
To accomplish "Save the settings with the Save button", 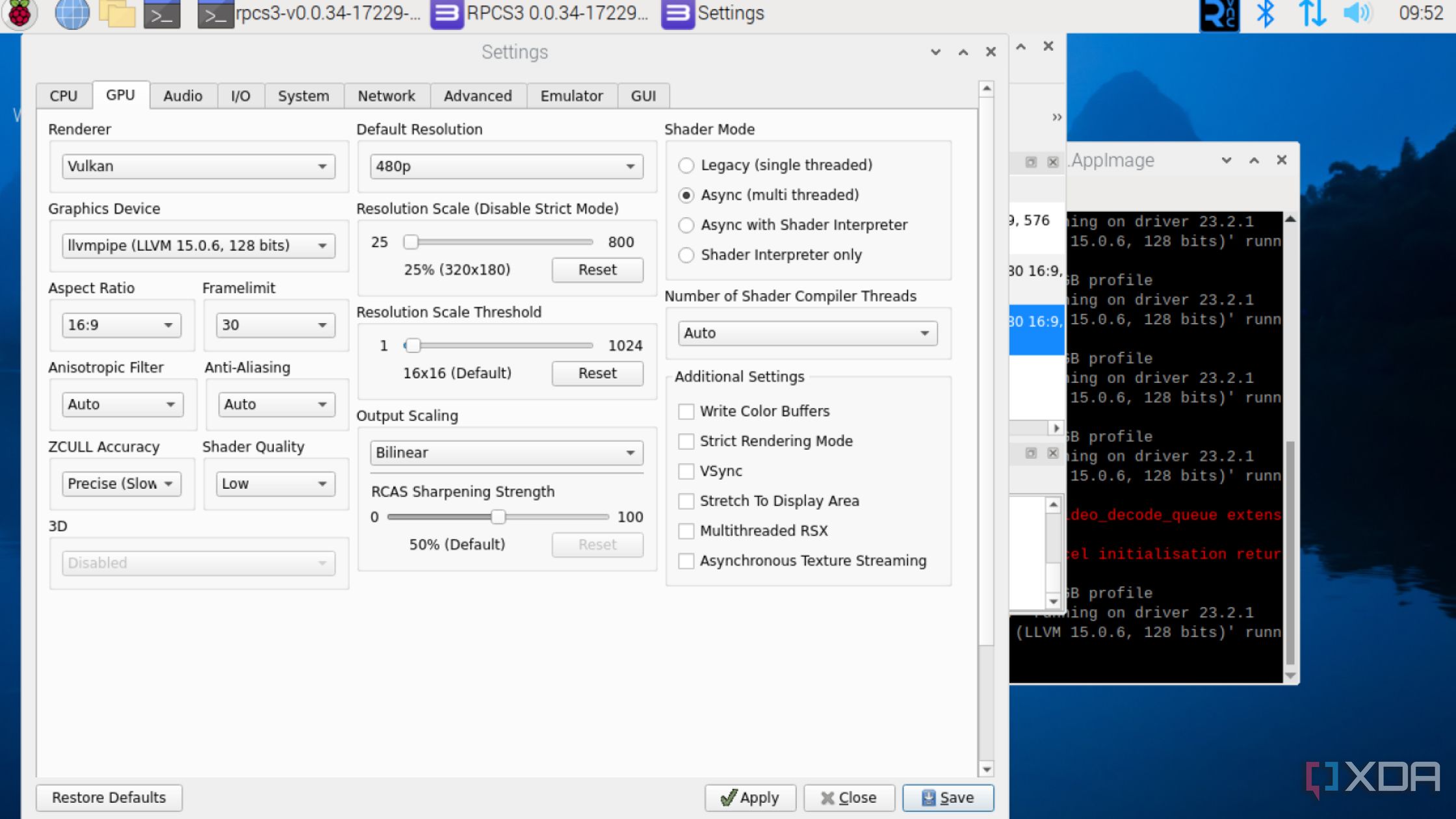I will 948,798.
